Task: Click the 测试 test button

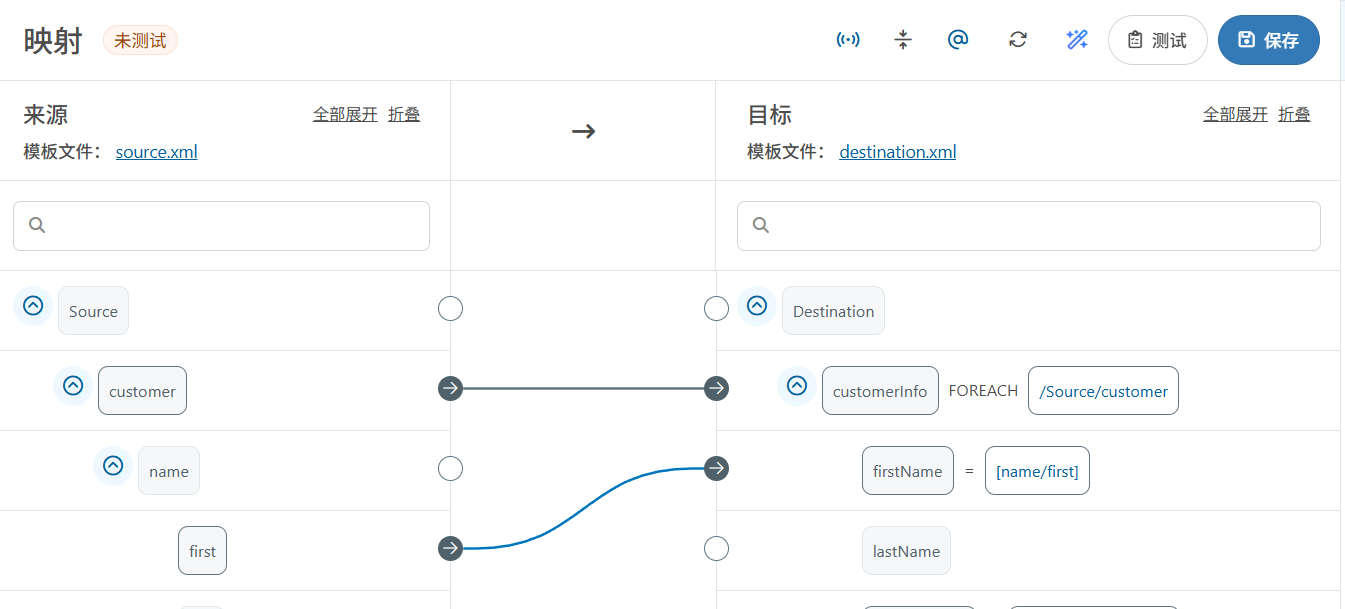Action: point(1157,40)
